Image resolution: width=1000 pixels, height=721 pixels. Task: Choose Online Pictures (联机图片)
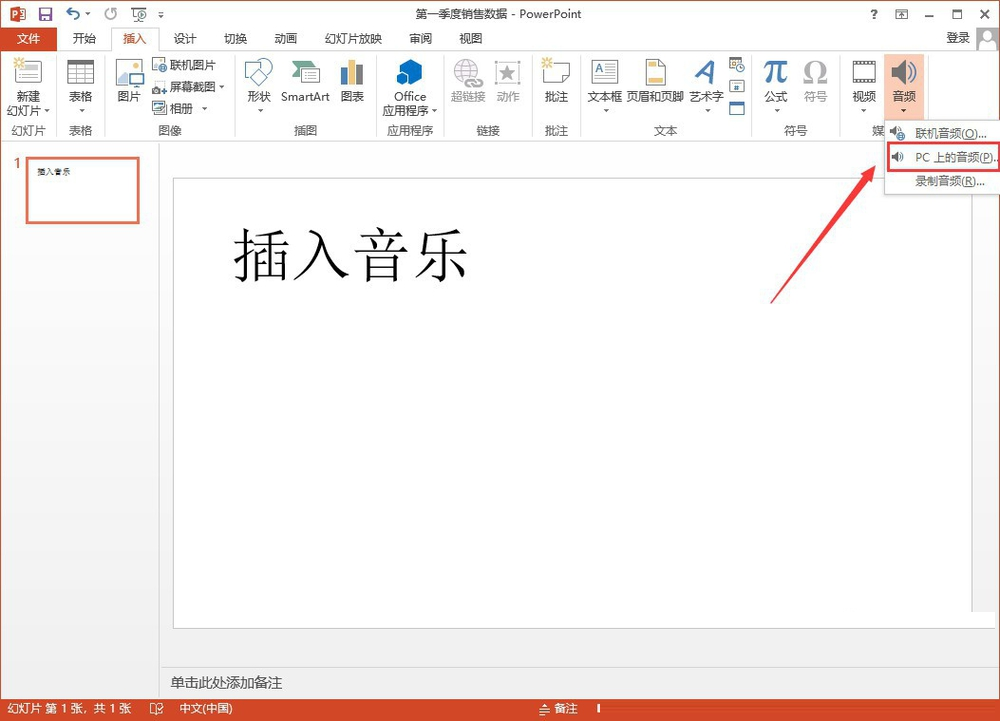pos(184,65)
